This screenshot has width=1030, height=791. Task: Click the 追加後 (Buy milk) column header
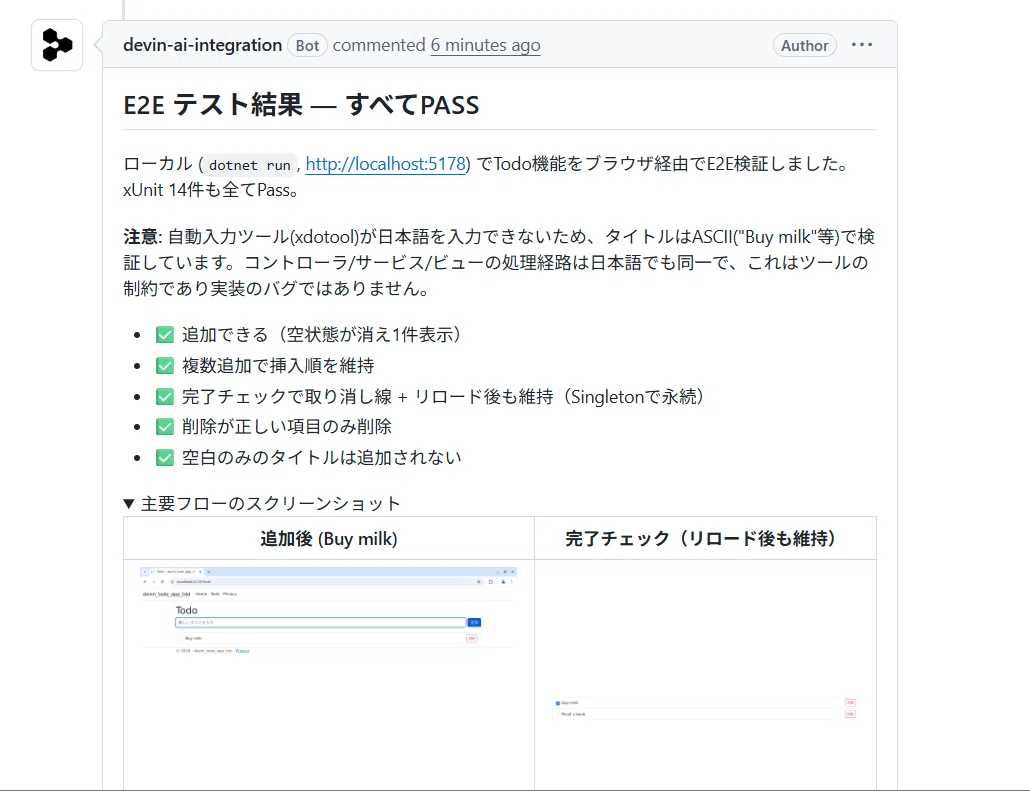pos(329,539)
